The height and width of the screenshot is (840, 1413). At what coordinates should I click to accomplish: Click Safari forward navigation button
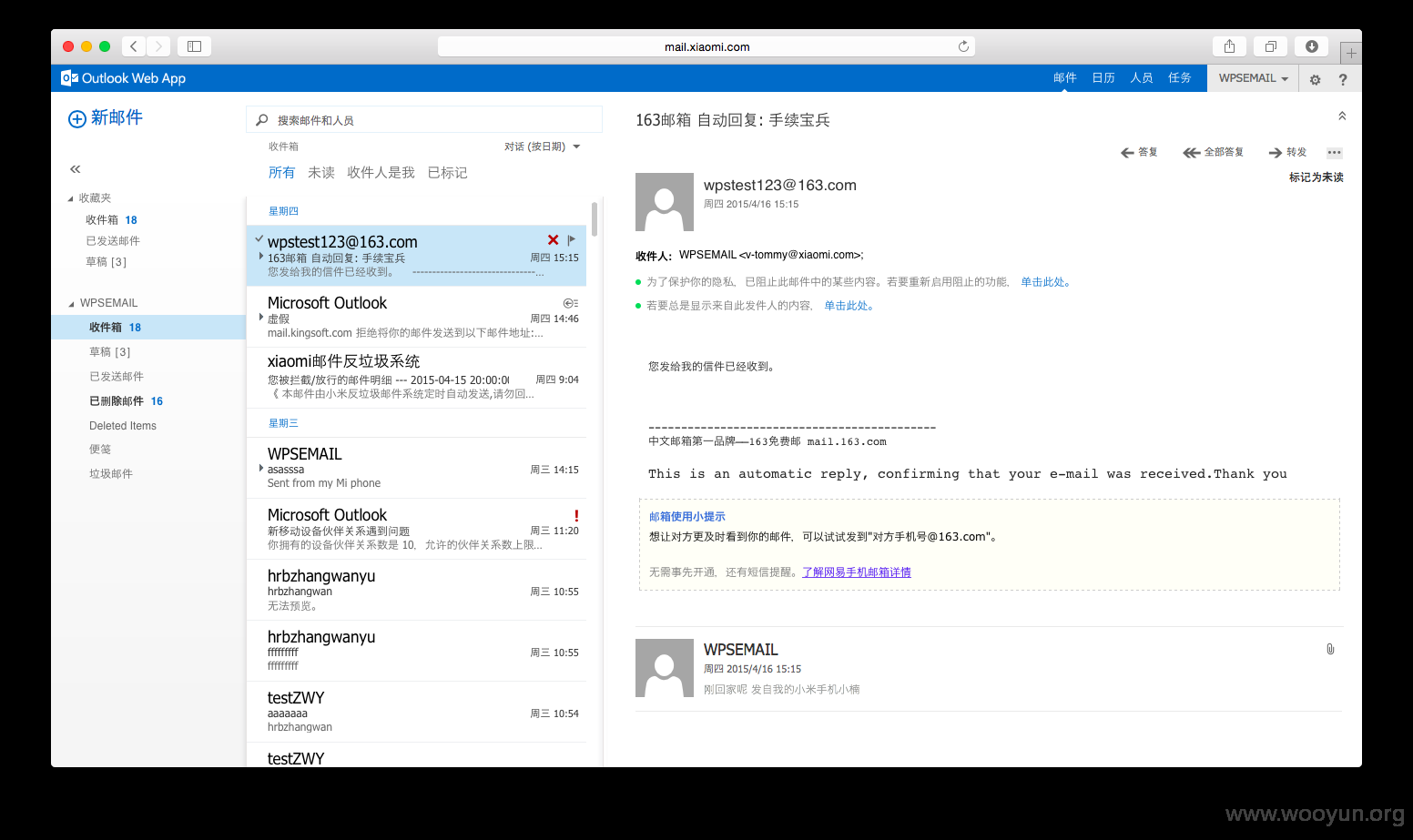pos(158,46)
